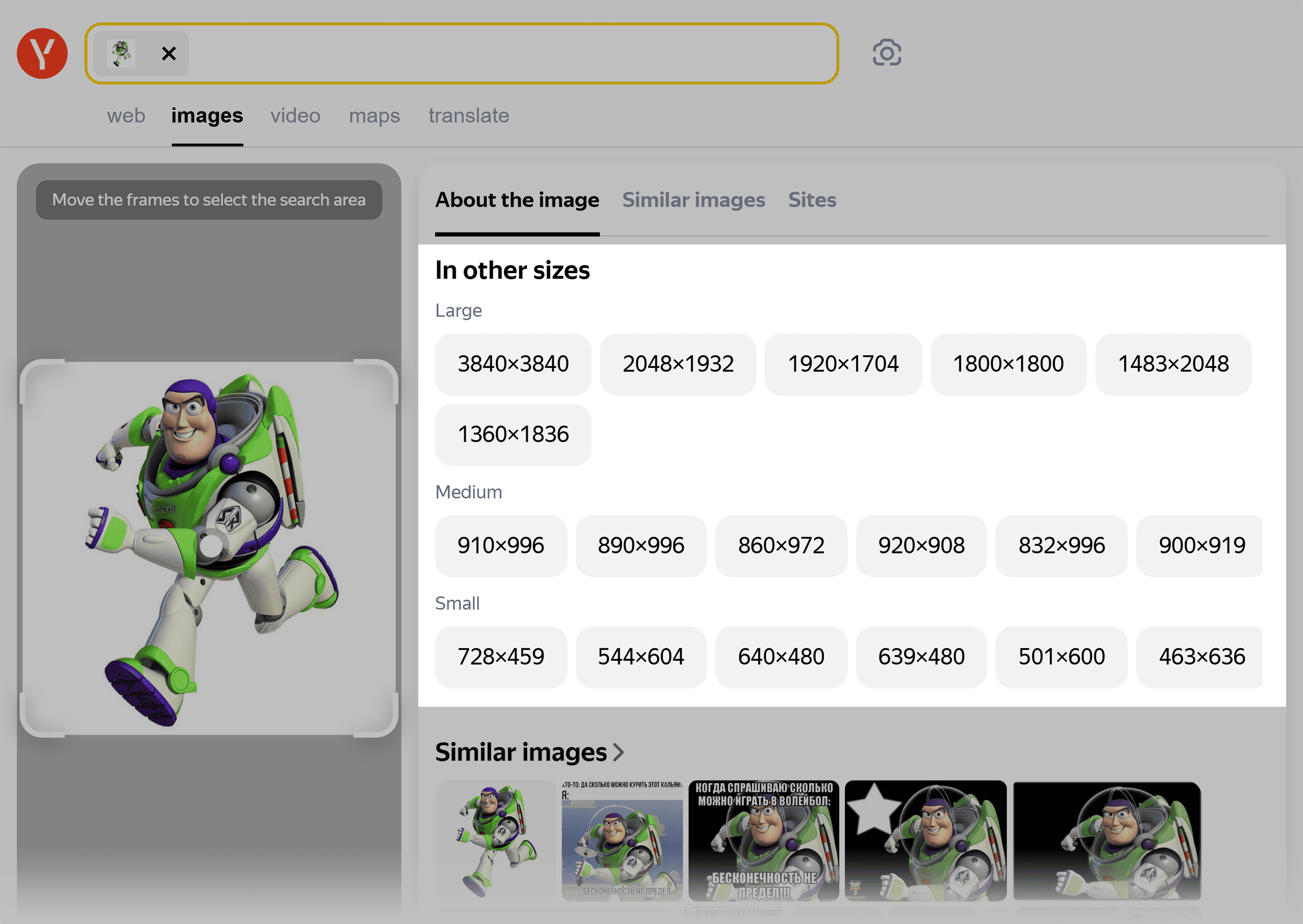
Task: Click the 'Medium' size category label
Action: click(x=469, y=492)
